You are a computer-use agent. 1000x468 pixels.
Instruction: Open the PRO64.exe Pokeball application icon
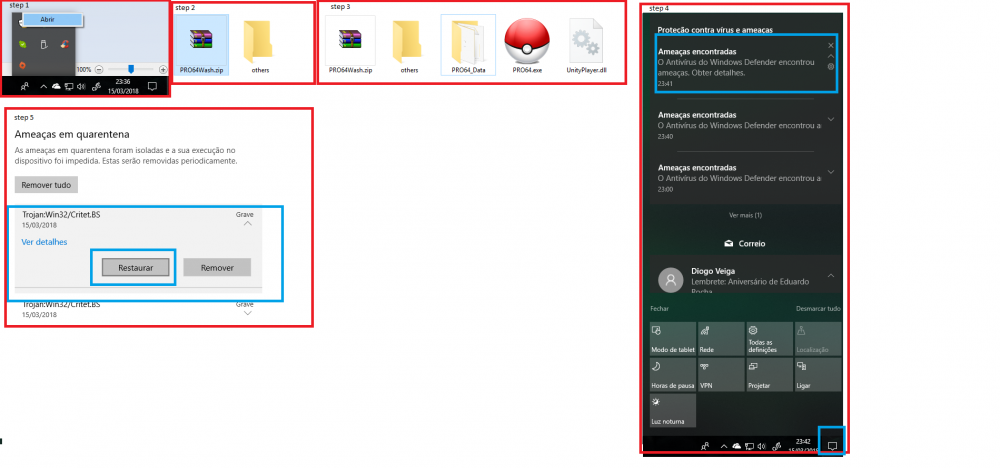(525, 42)
